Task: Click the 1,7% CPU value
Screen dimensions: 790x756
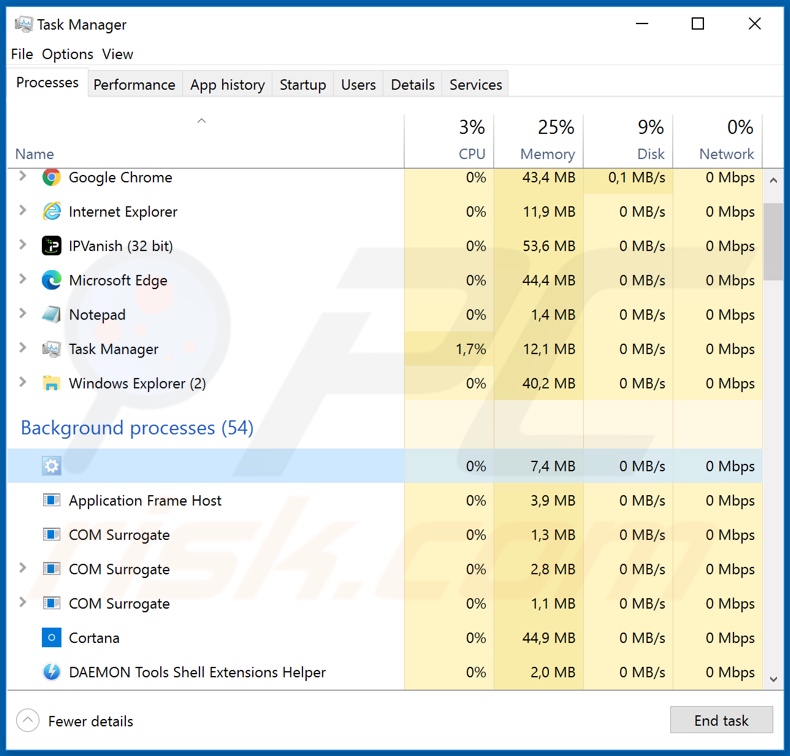Action: point(471,349)
